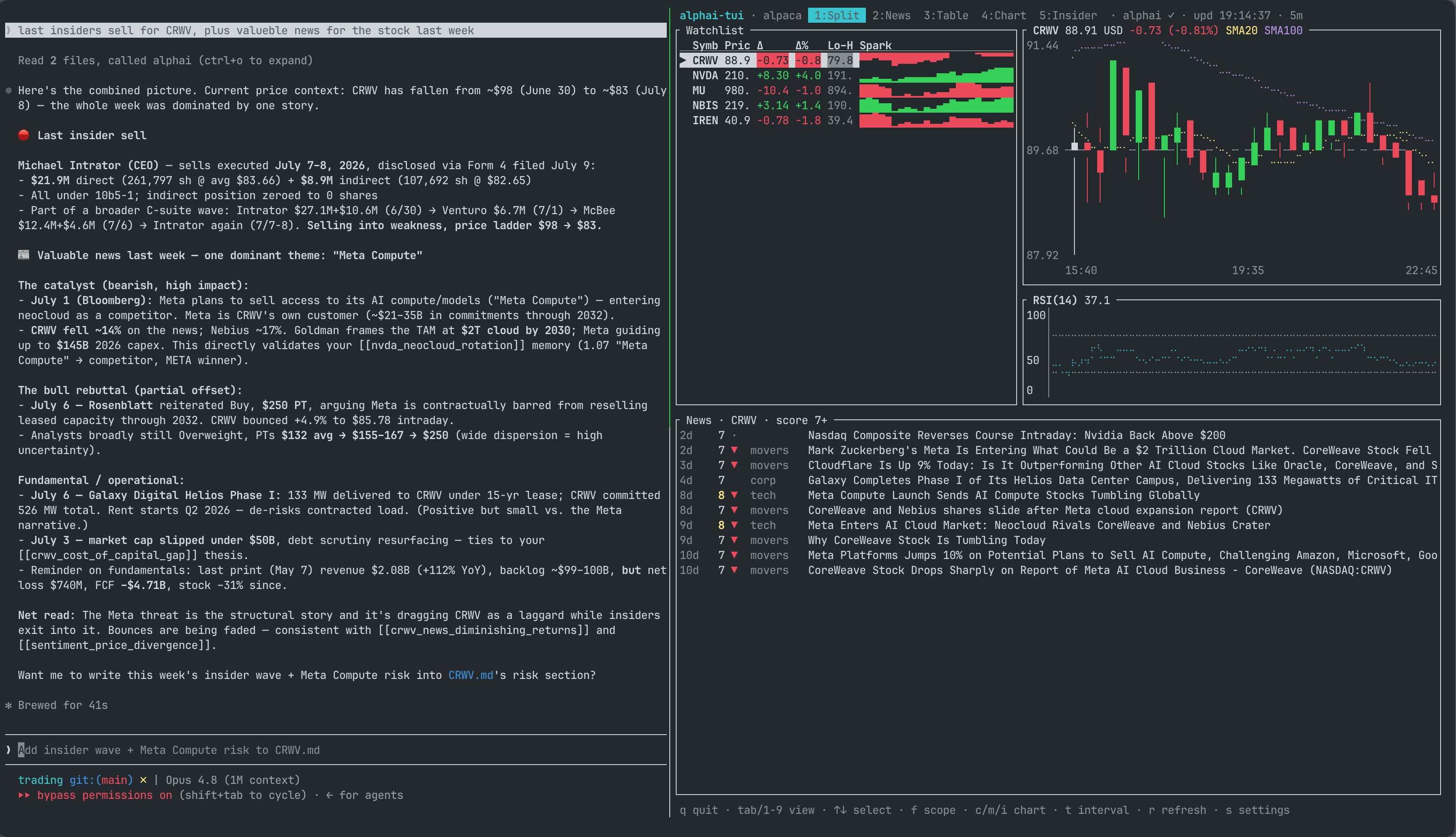Click the alpaca data source label
This screenshot has height=837, width=1456.
tap(782, 15)
